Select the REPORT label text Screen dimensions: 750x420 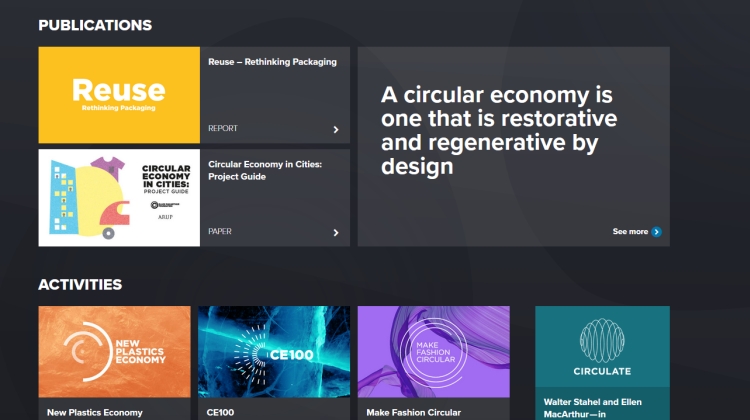pos(223,128)
